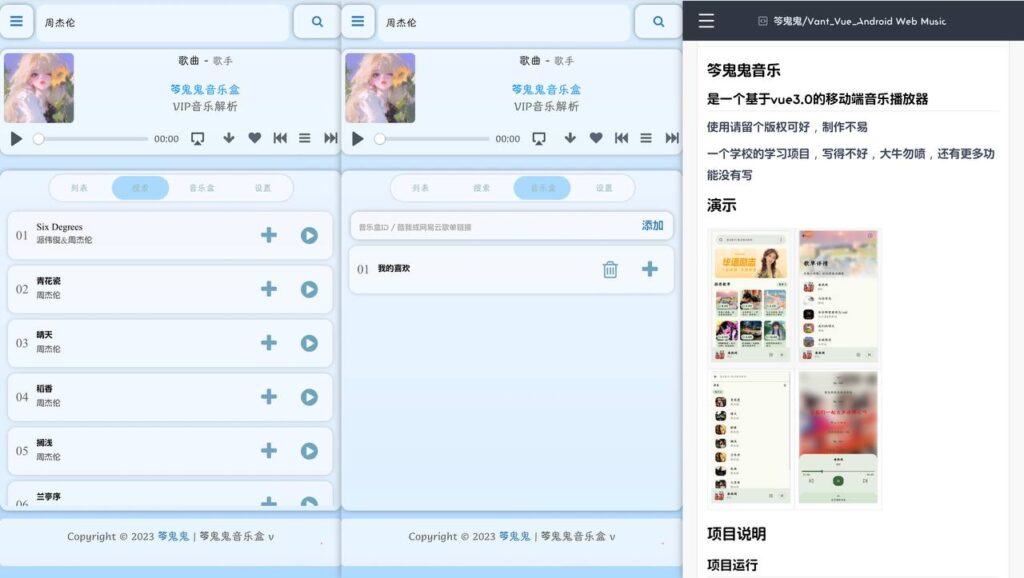
Task: Open the playlist queue icon beside the heart
Action: (x=305, y=138)
